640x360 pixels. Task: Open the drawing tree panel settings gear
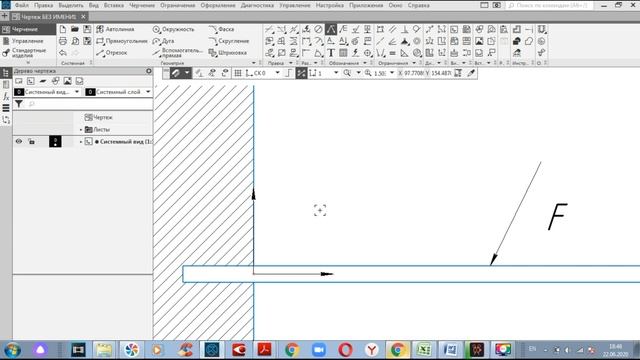(x=149, y=71)
